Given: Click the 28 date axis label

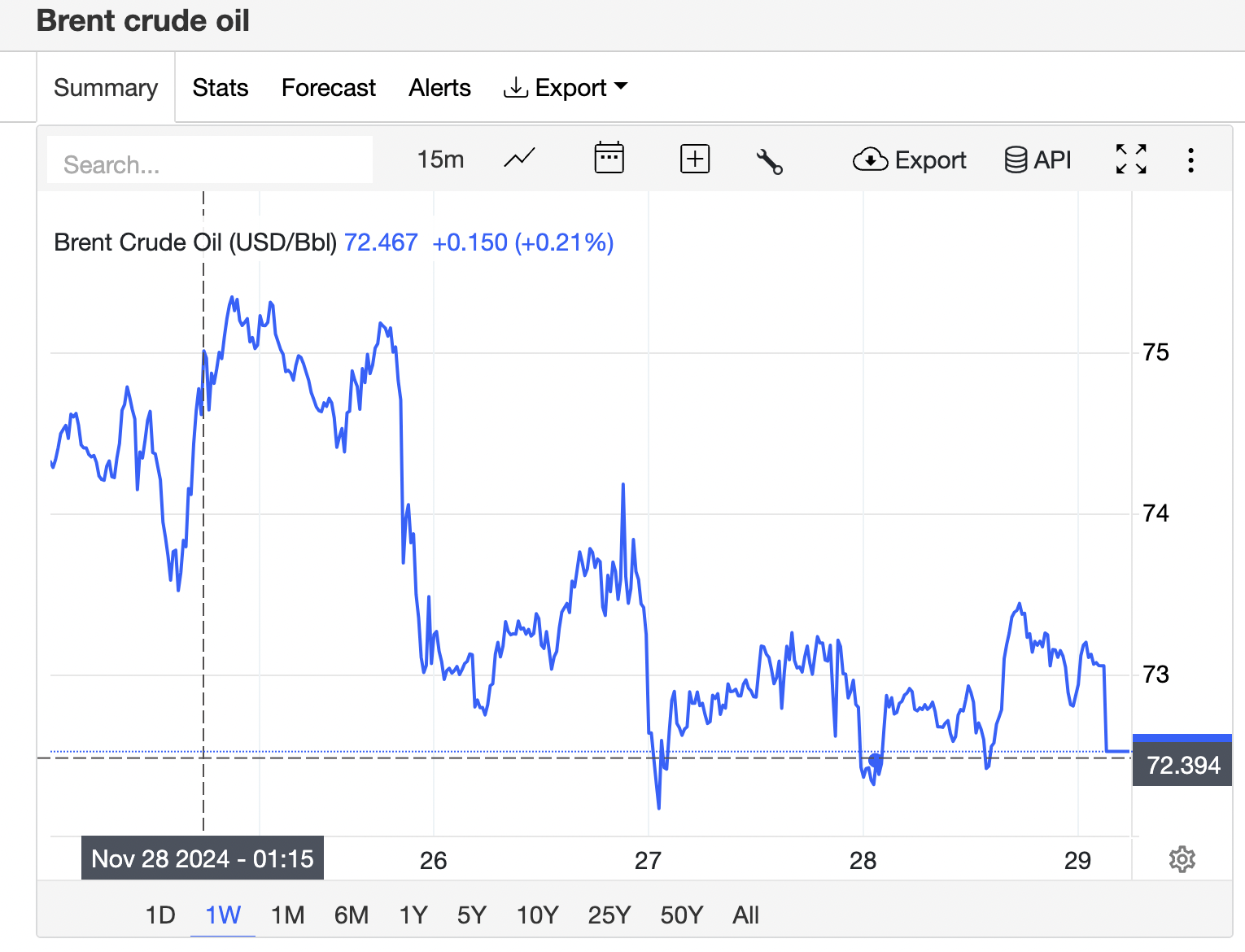Looking at the screenshot, I should [863, 860].
